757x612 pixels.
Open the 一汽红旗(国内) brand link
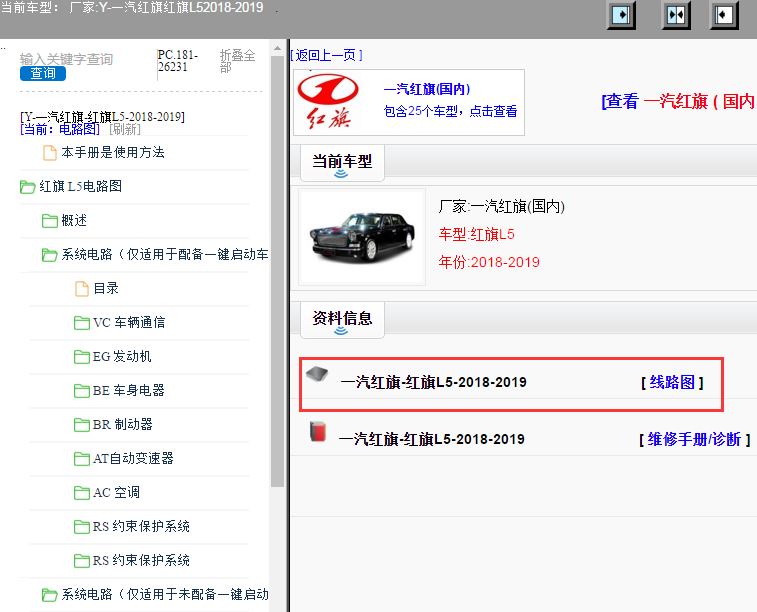427,89
